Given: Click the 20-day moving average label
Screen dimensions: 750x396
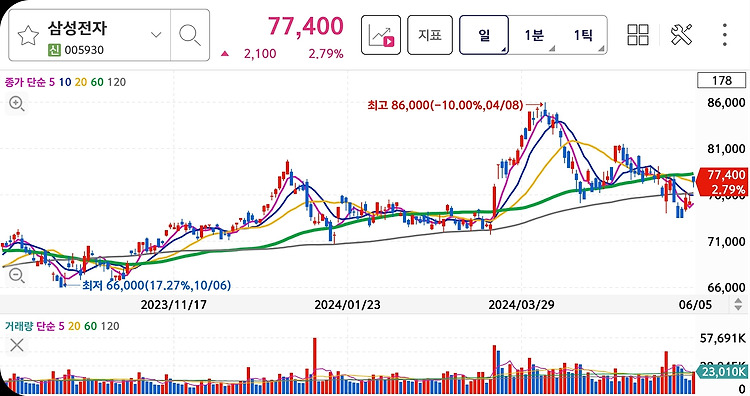Looking at the screenshot, I should [x=81, y=82].
